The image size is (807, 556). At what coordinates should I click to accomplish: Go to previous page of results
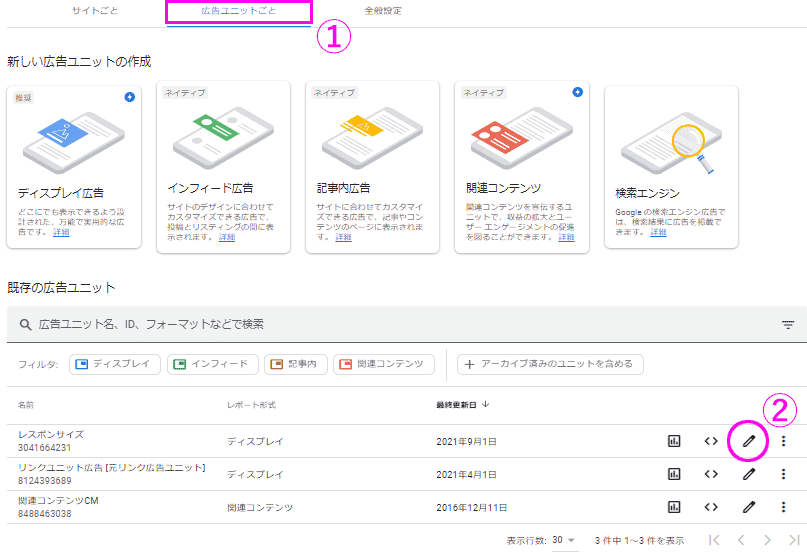[x=741, y=540]
